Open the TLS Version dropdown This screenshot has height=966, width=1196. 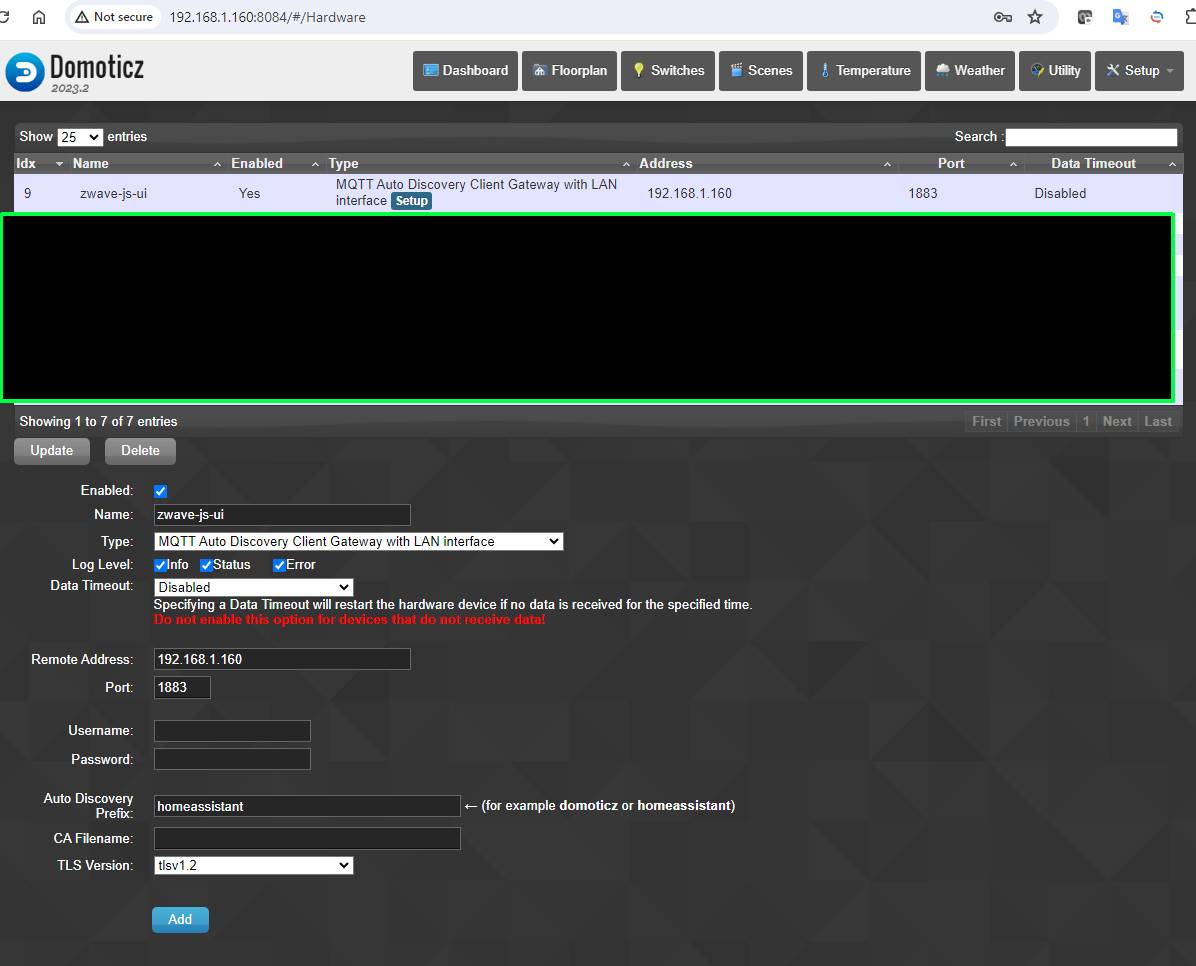click(253, 866)
